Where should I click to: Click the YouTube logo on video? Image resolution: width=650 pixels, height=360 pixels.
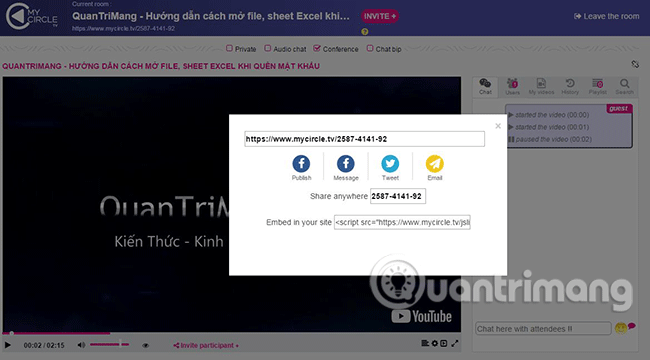pos(422,316)
